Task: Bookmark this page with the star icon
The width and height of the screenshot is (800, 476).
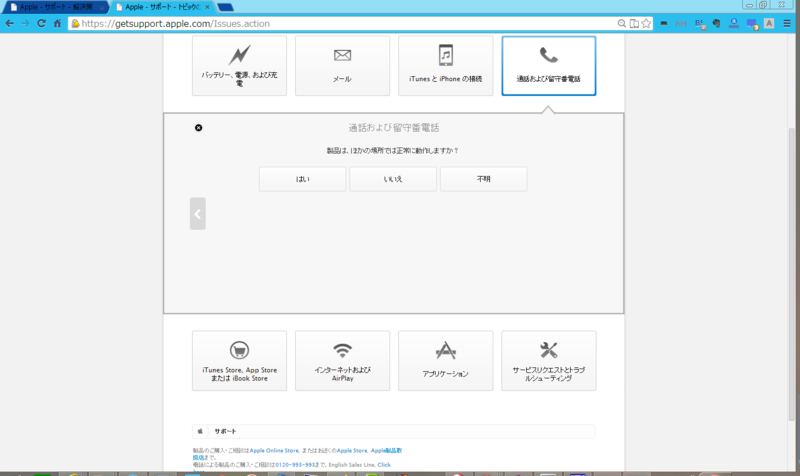Action: [x=646, y=23]
